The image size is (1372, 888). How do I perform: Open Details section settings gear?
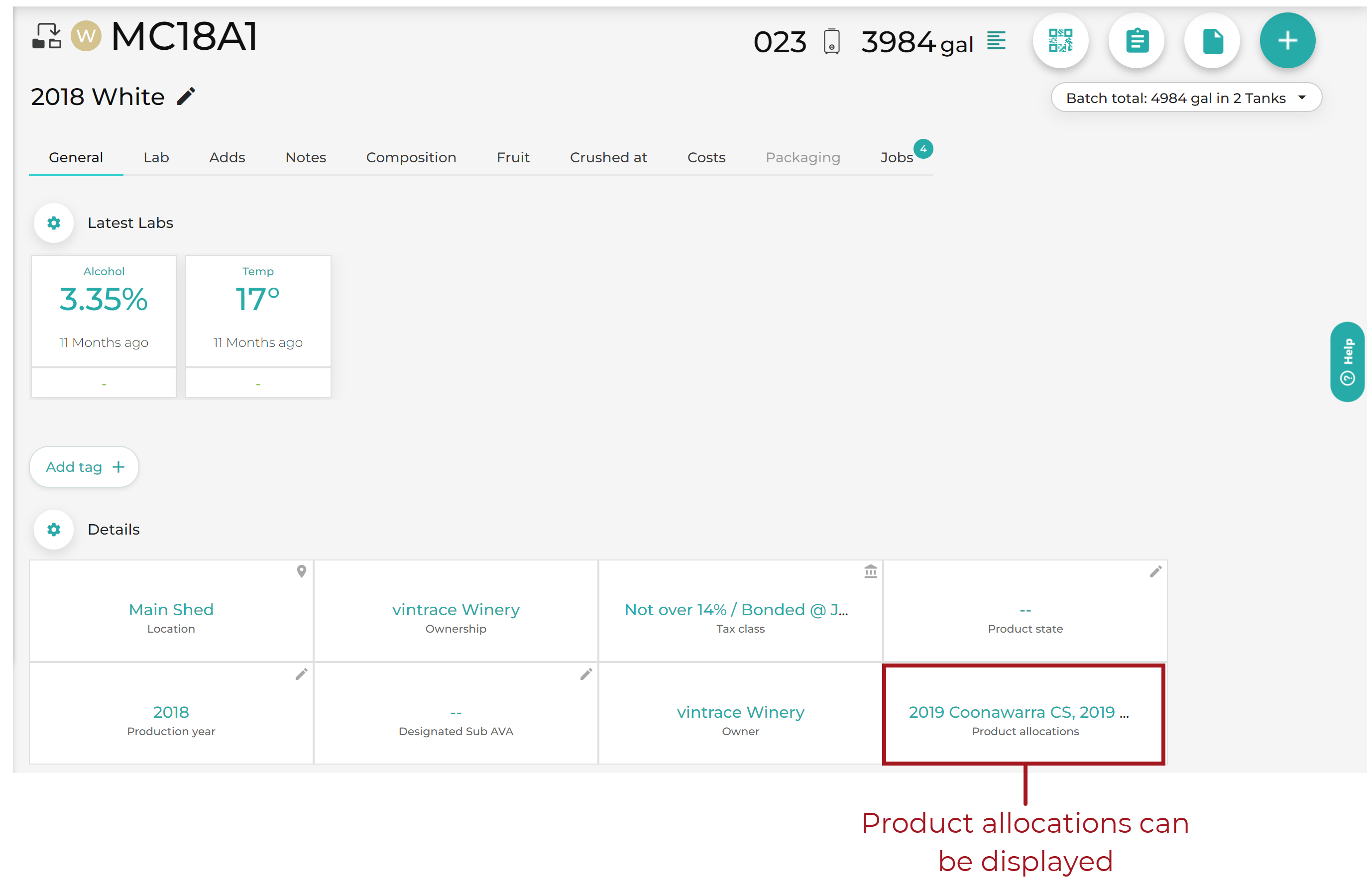click(x=54, y=530)
